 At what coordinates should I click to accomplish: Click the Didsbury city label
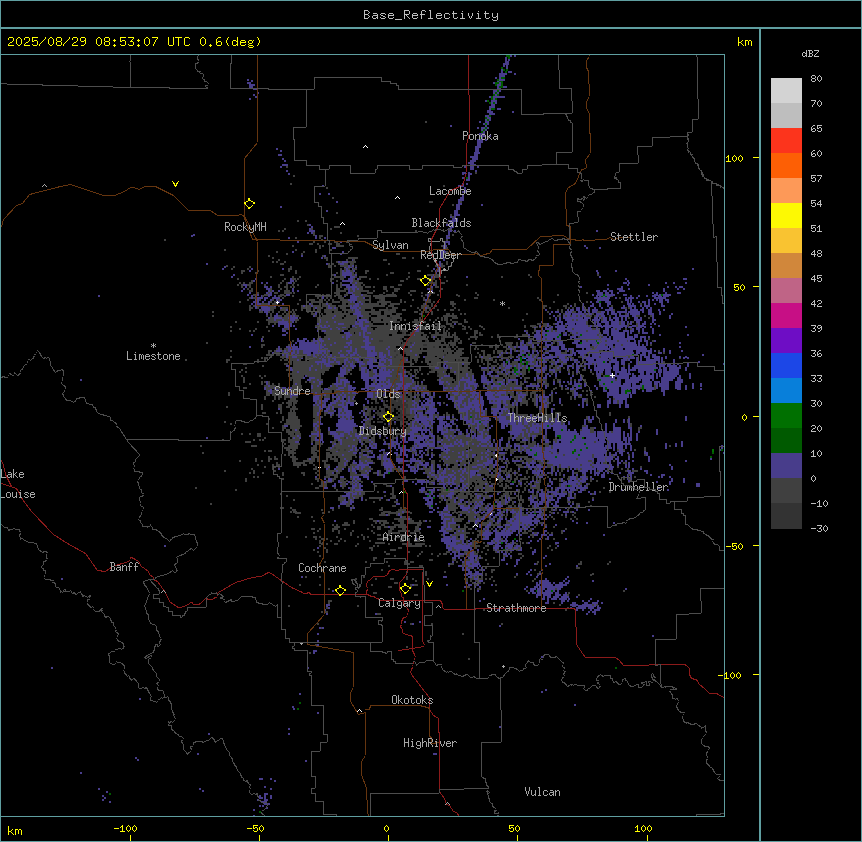(x=383, y=431)
